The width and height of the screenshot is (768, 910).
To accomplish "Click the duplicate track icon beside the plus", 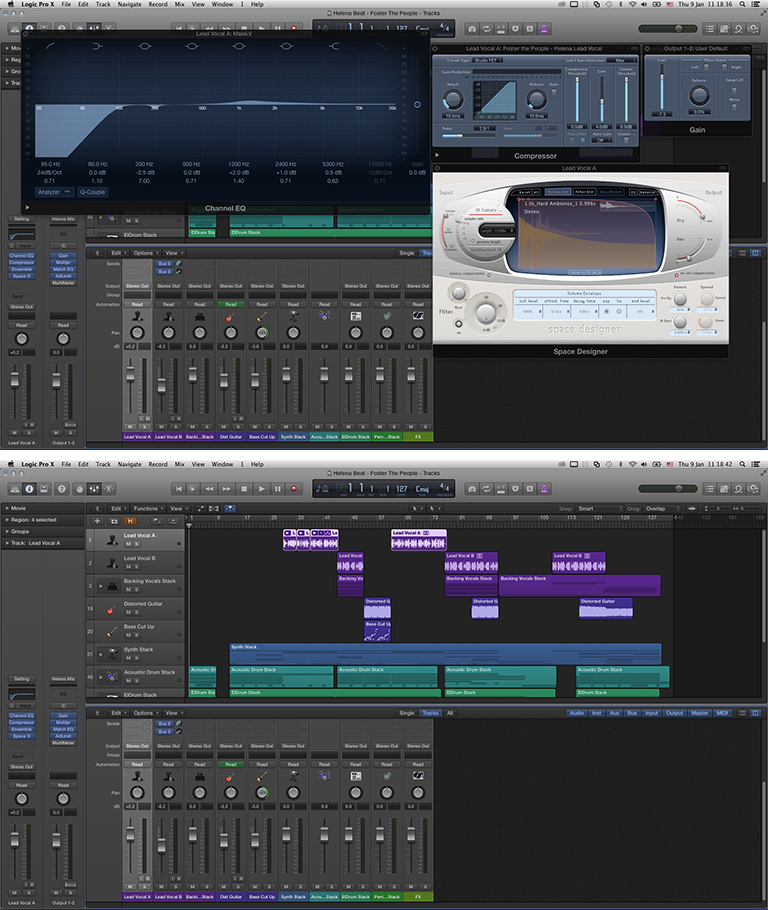I will [114, 521].
